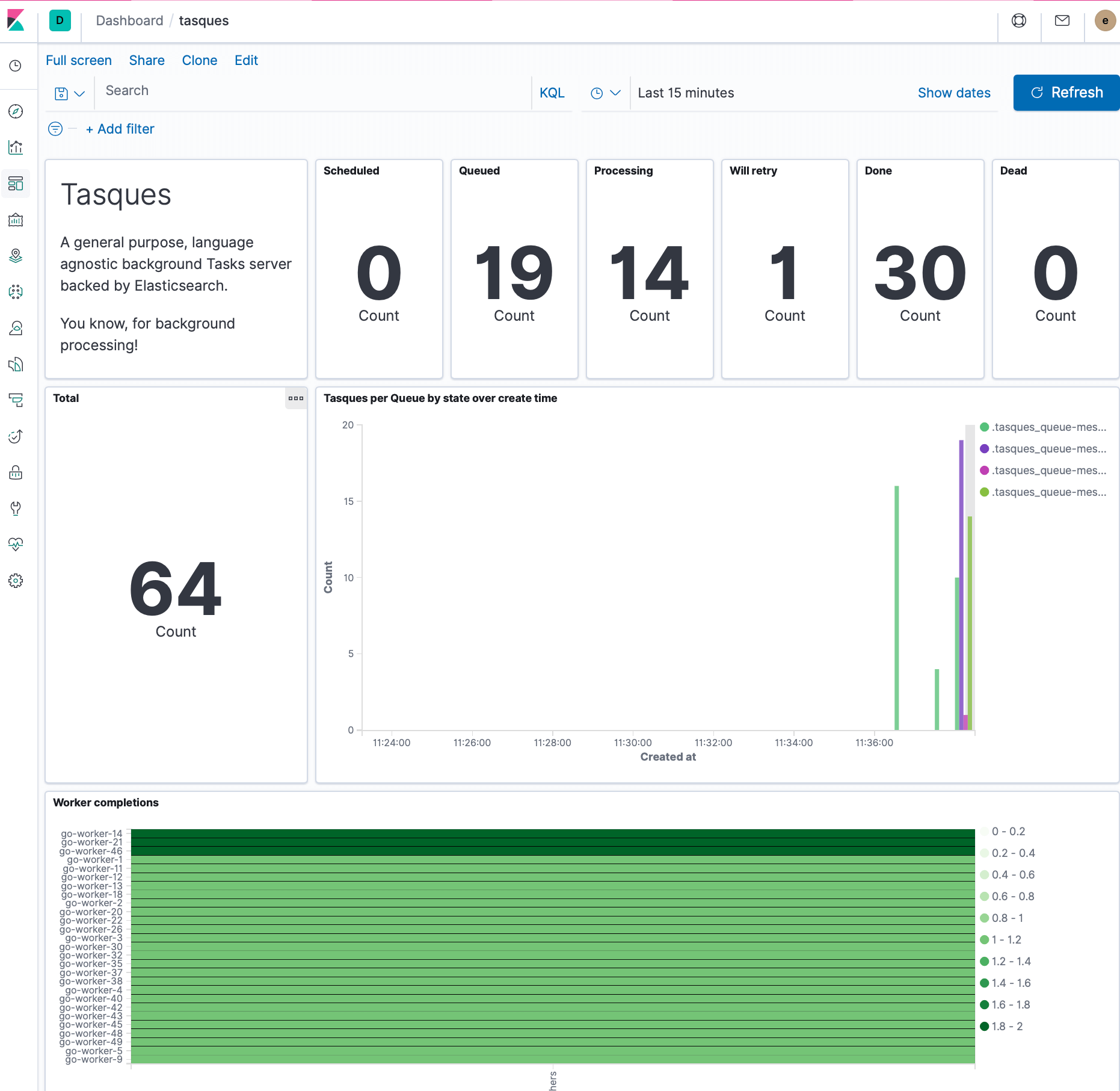Image resolution: width=1120 pixels, height=1091 pixels.
Task: Open Recently viewed clock icon in sidebar
Action: pyautogui.click(x=16, y=66)
